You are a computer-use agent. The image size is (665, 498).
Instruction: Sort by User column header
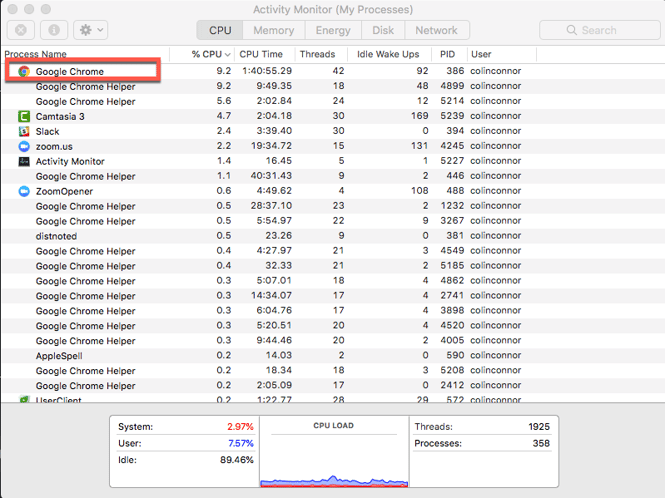[502, 54]
